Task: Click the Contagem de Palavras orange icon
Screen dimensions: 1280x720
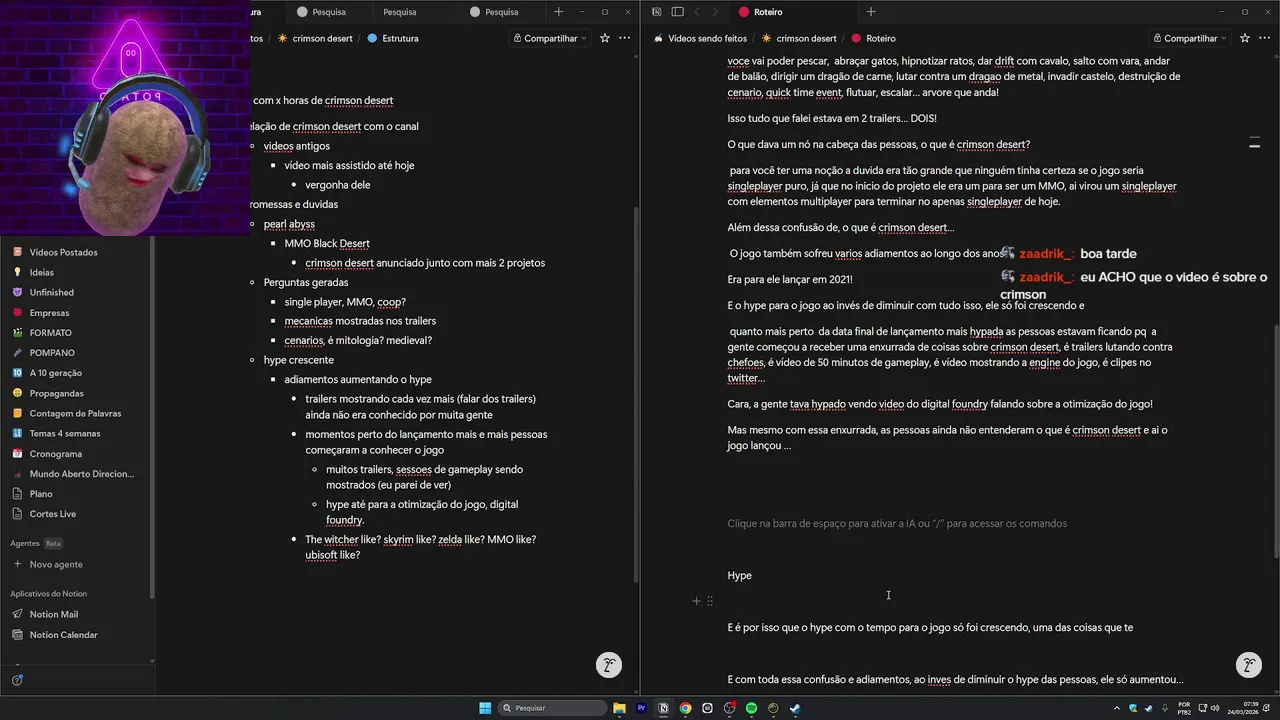Action: [17, 413]
